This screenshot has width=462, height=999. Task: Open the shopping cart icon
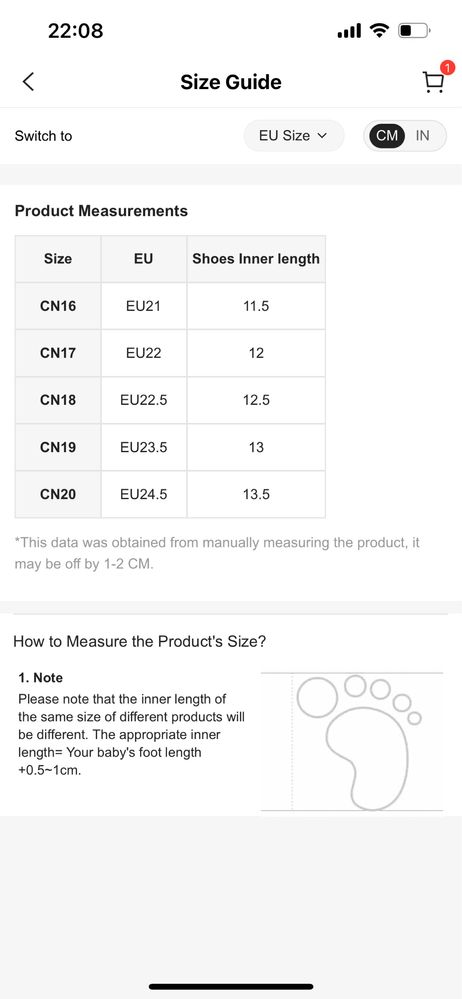point(433,83)
